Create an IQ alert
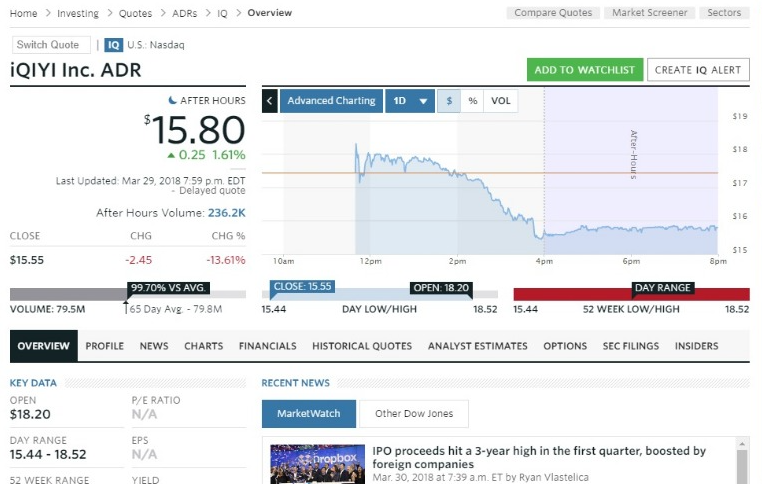 pyautogui.click(x=698, y=70)
